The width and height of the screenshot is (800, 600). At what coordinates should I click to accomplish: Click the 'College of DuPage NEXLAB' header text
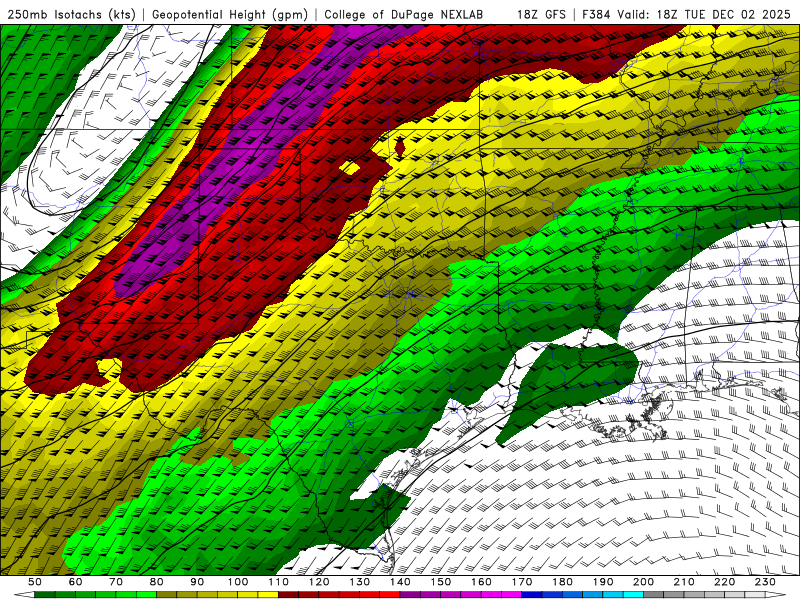pos(404,14)
